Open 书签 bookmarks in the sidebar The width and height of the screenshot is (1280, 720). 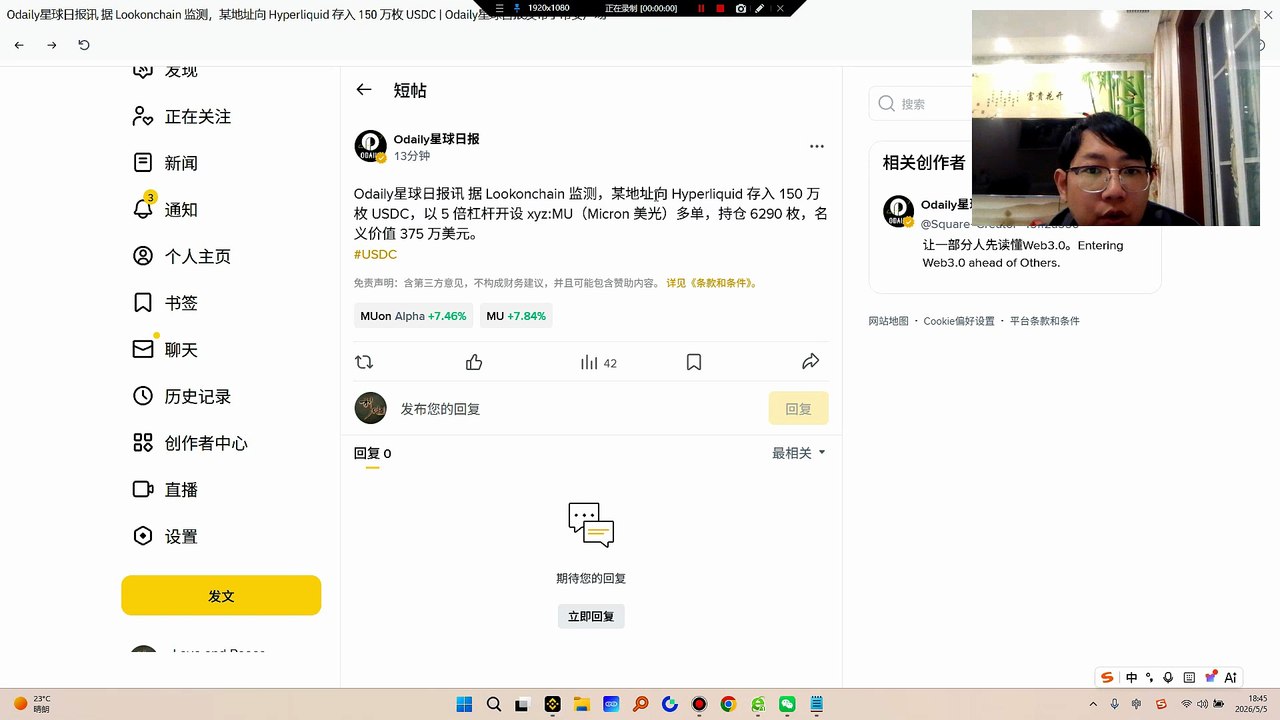tap(166, 303)
